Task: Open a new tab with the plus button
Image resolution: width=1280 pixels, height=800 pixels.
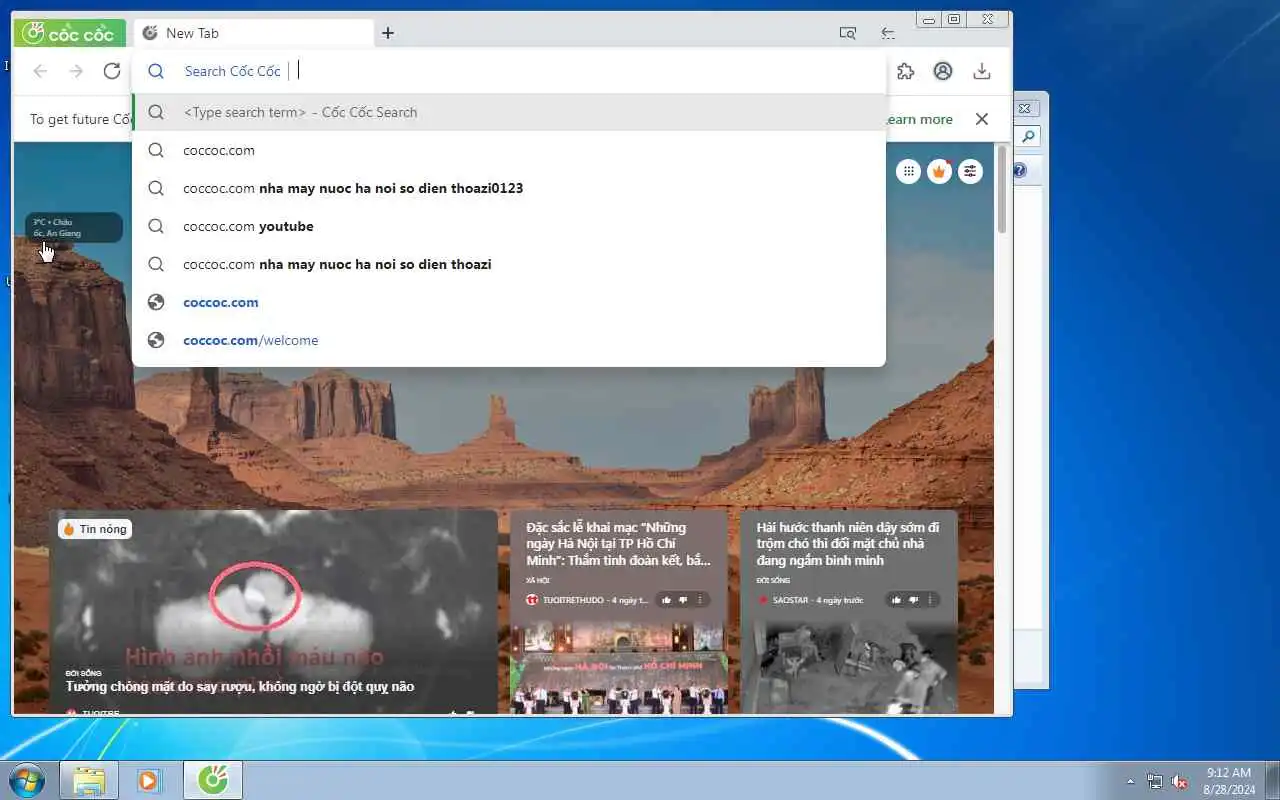Action: 388,33
